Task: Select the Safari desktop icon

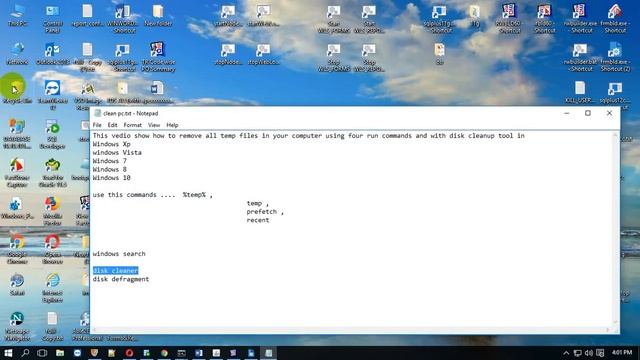Action: (18, 284)
